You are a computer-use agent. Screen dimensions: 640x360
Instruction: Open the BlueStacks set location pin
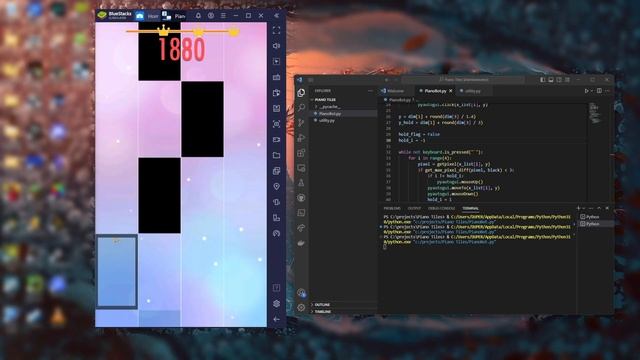point(276,186)
